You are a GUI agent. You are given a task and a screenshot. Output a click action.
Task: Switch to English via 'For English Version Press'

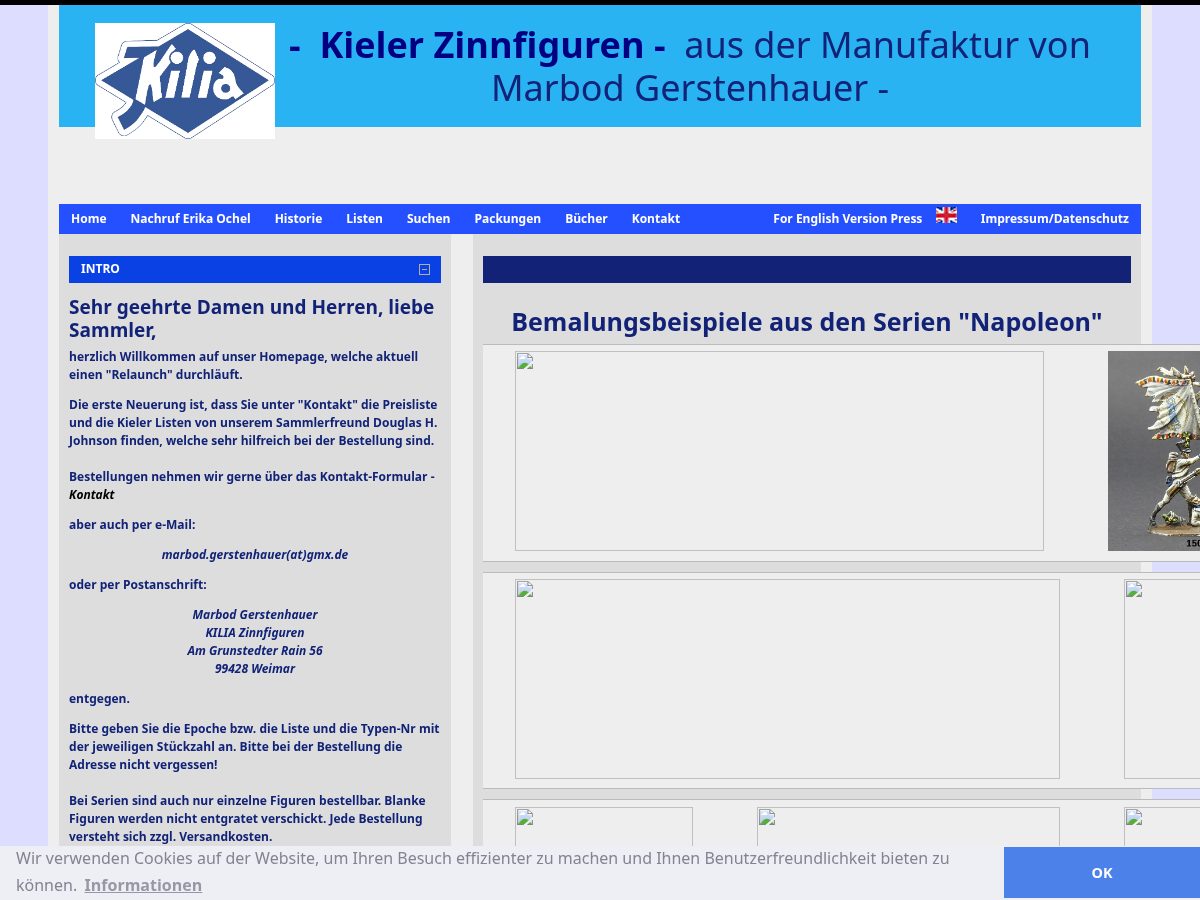coord(848,218)
